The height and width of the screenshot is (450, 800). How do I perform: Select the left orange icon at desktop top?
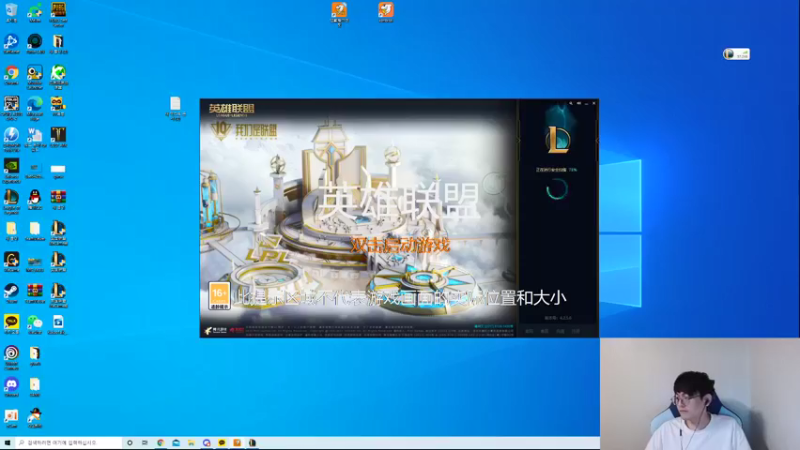(339, 11)
